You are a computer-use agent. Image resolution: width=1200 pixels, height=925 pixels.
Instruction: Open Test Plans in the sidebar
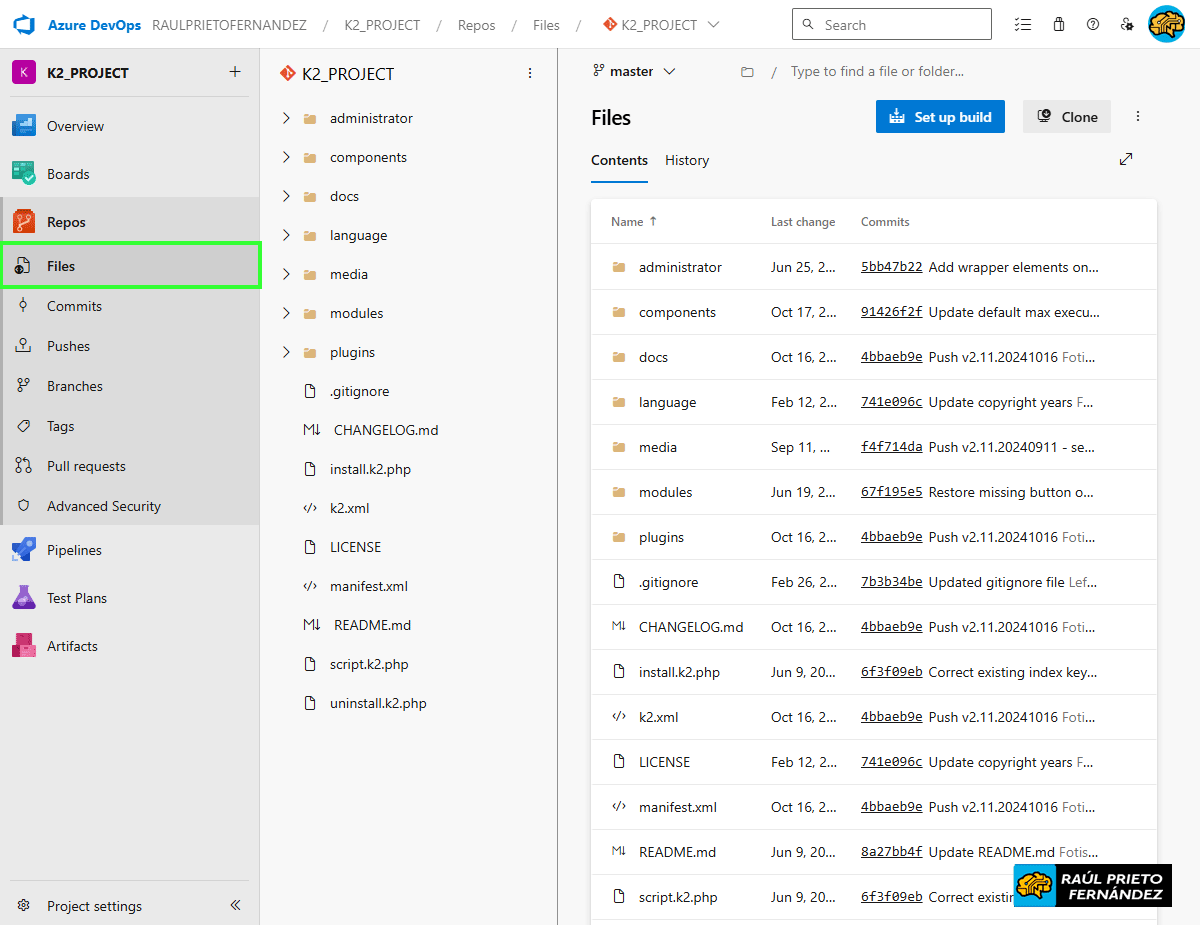76,598
